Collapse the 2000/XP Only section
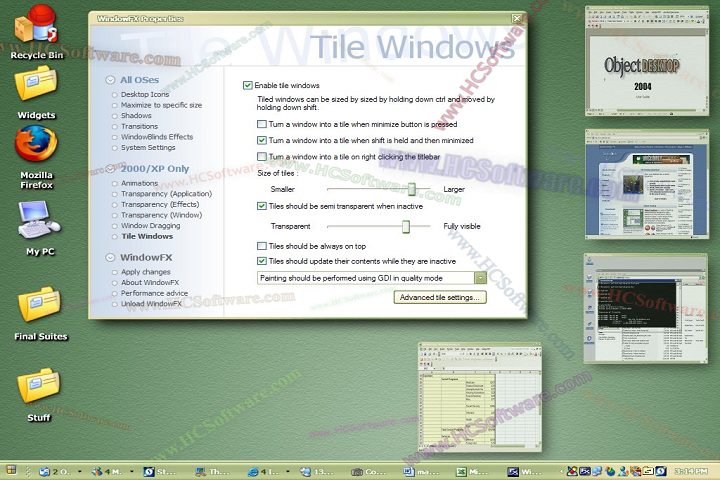Viewport: 720px width, 480px height. click(110, 169)
